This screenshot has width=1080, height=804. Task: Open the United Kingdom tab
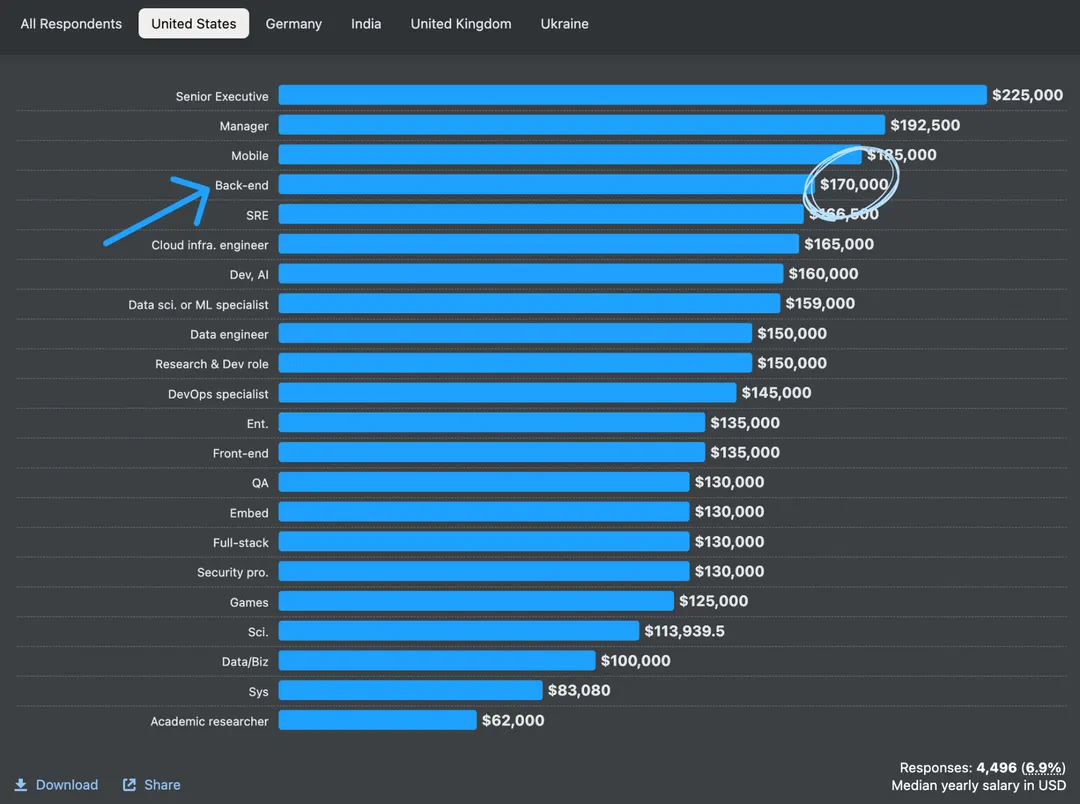pos(461,23)
